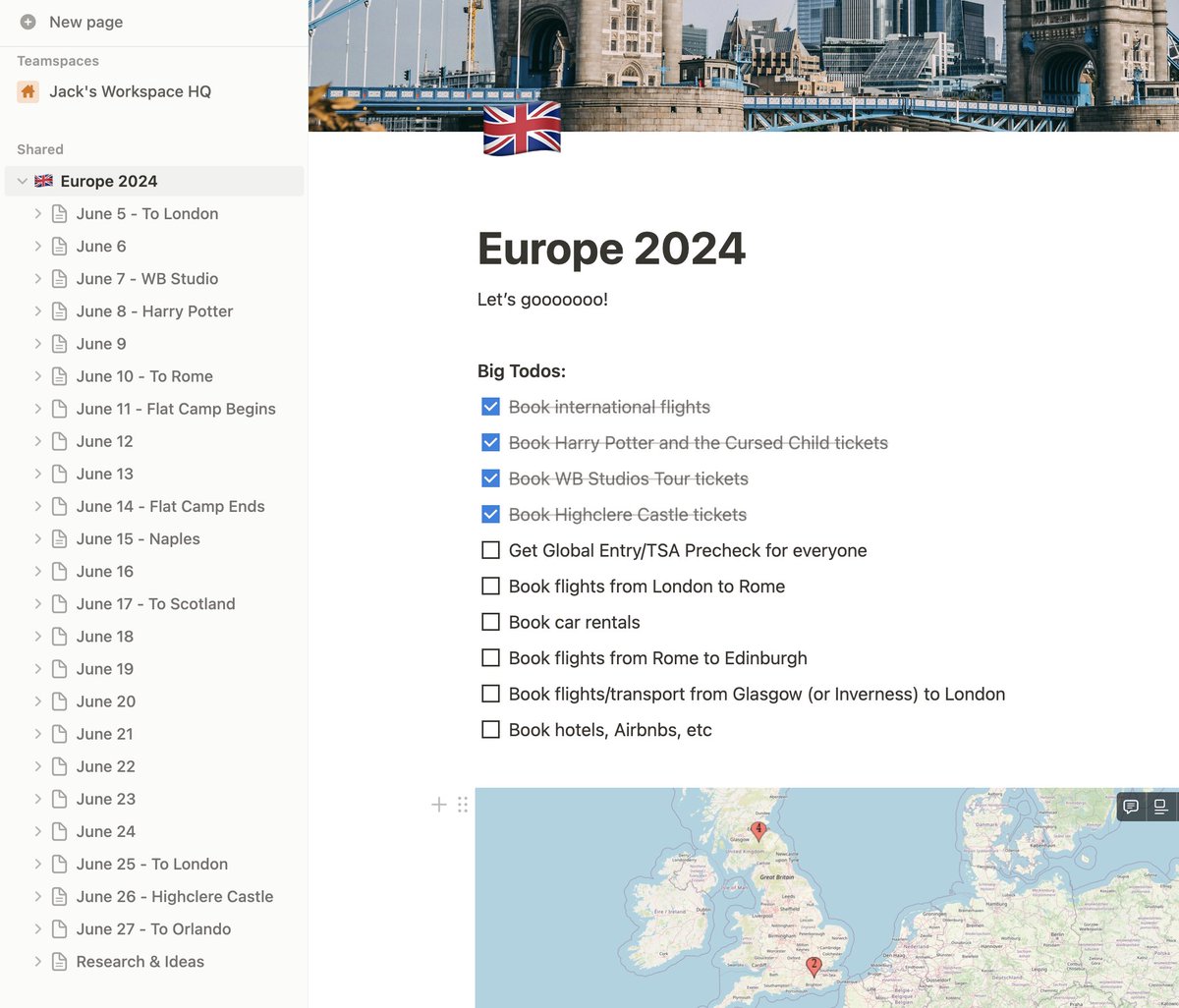Screen dimensions: 1179x1008
Task: Click the page icon of June 19
Action: click(60, 668)
